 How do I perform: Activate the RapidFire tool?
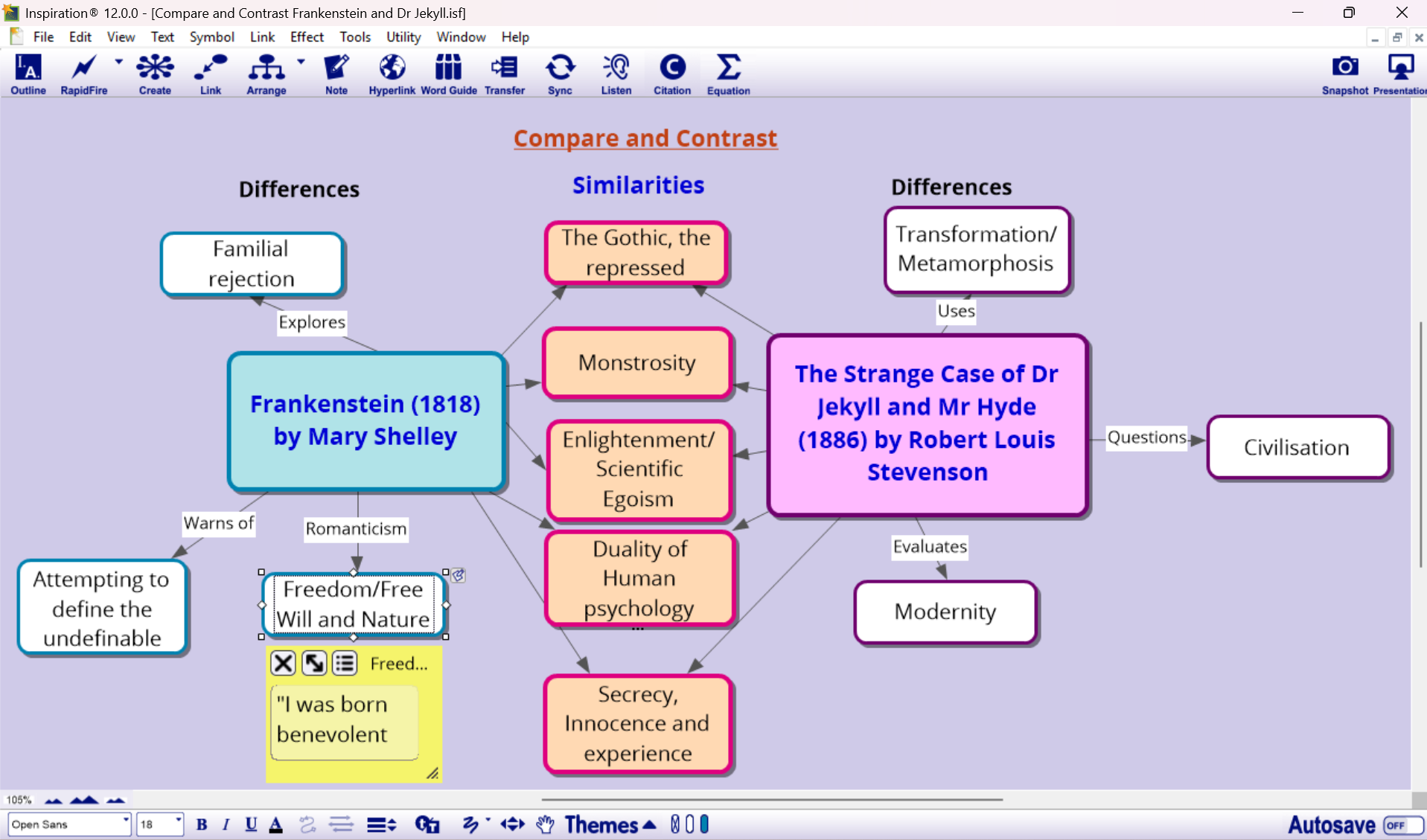click(x=83, y=74)
